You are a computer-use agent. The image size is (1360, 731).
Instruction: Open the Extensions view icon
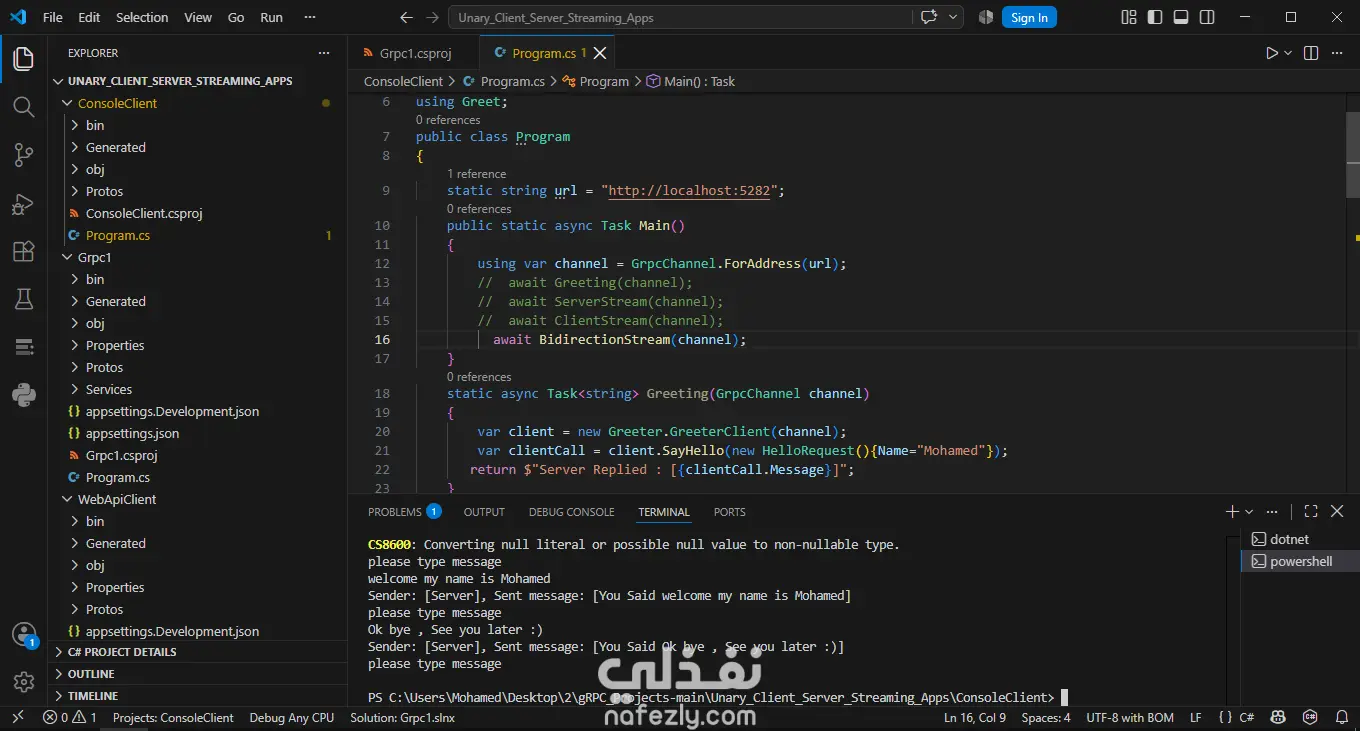[24, 251]
